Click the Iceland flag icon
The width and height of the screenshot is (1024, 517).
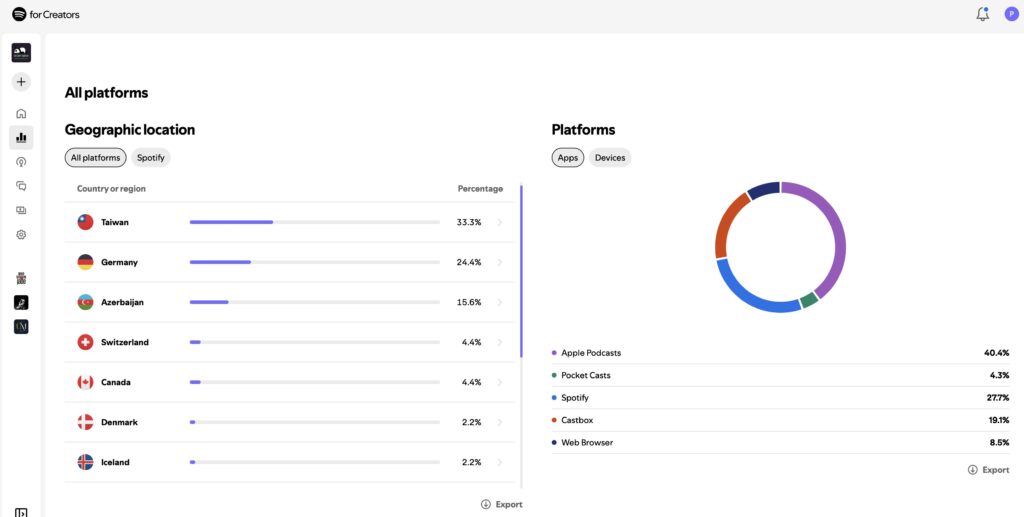(86, 462)
